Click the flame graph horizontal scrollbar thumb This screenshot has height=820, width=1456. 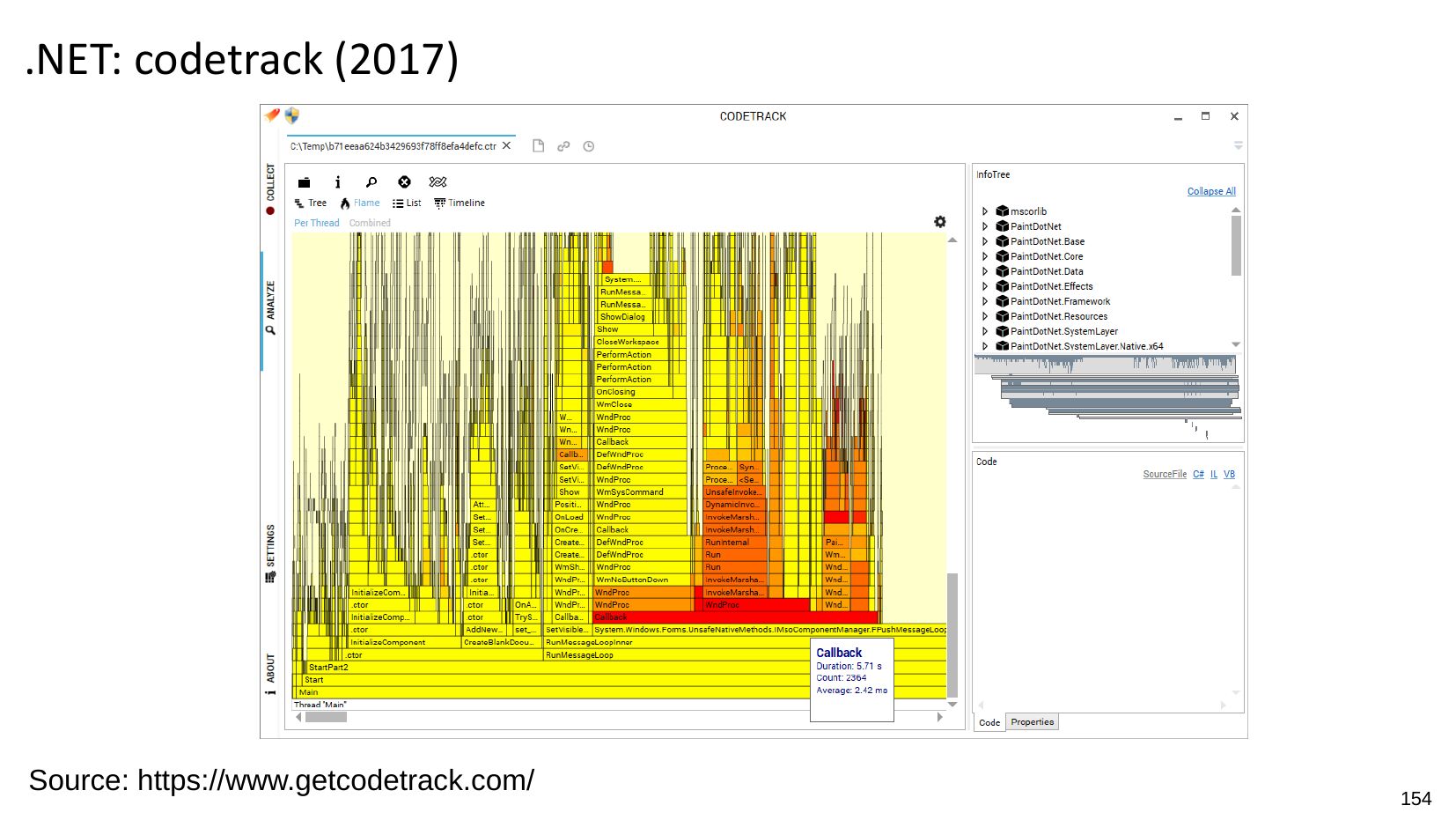point(326,717)
